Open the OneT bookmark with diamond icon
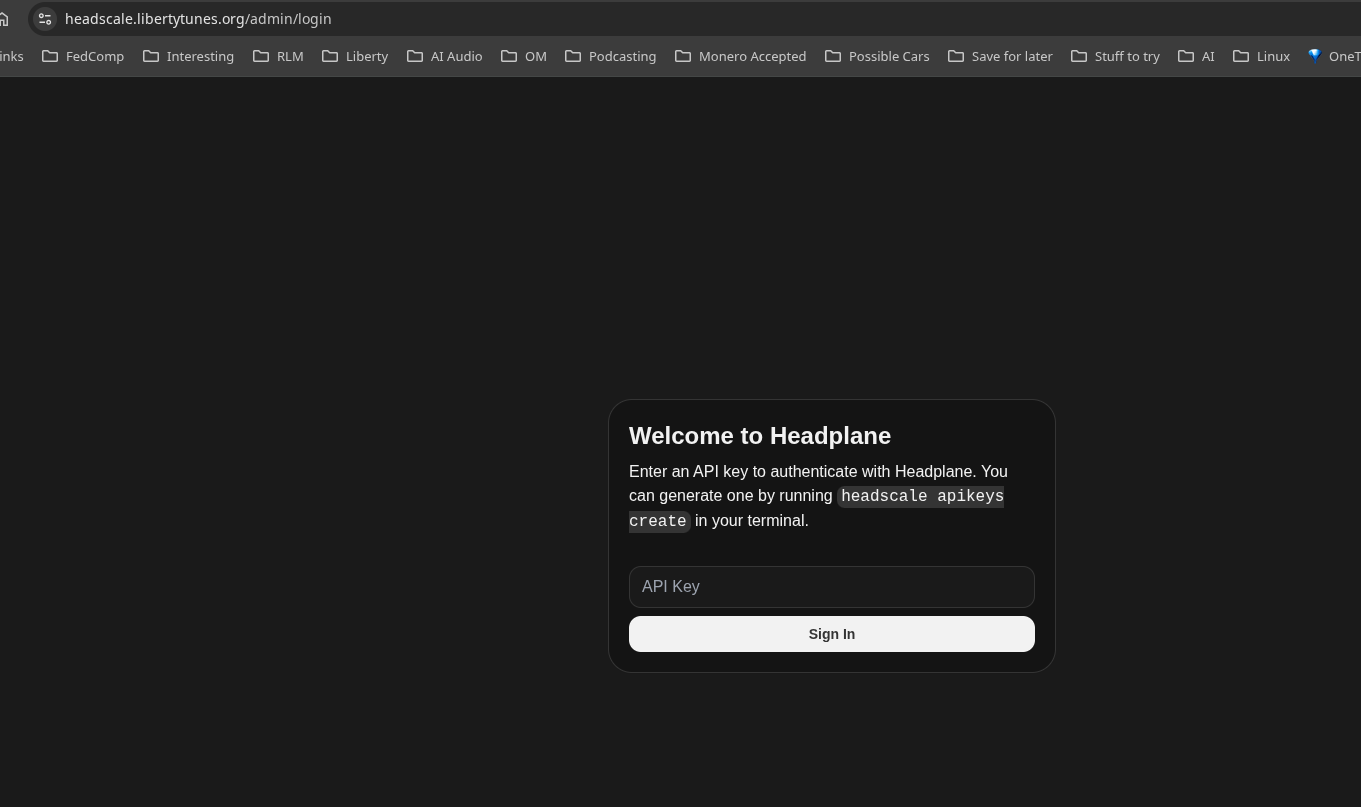Image resolution: width=1361 pixels, height=807 pixels. pos(1334,56)
